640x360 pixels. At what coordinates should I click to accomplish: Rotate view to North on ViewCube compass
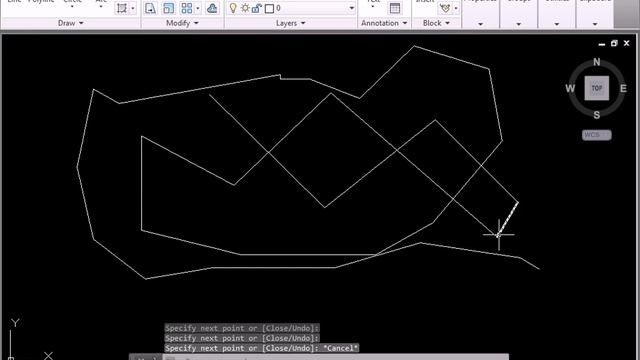tap(597, 62)
